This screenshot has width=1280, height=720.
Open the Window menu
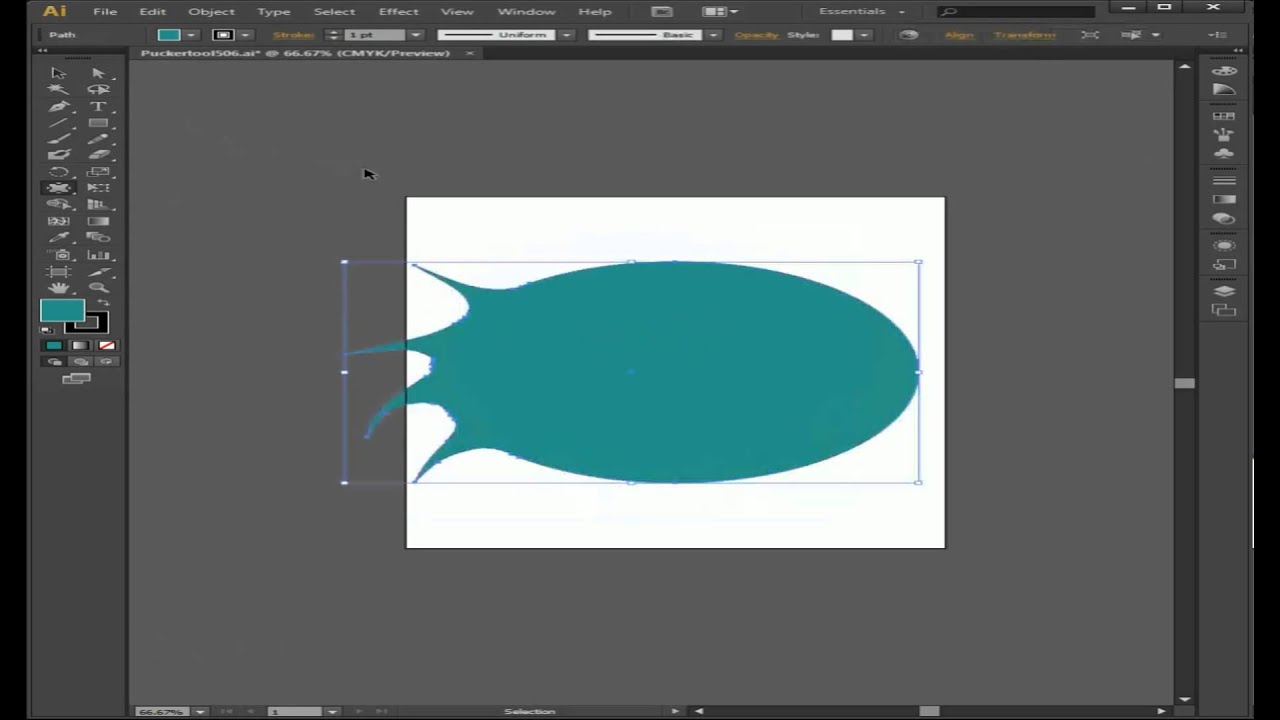(x=526, y=11)
